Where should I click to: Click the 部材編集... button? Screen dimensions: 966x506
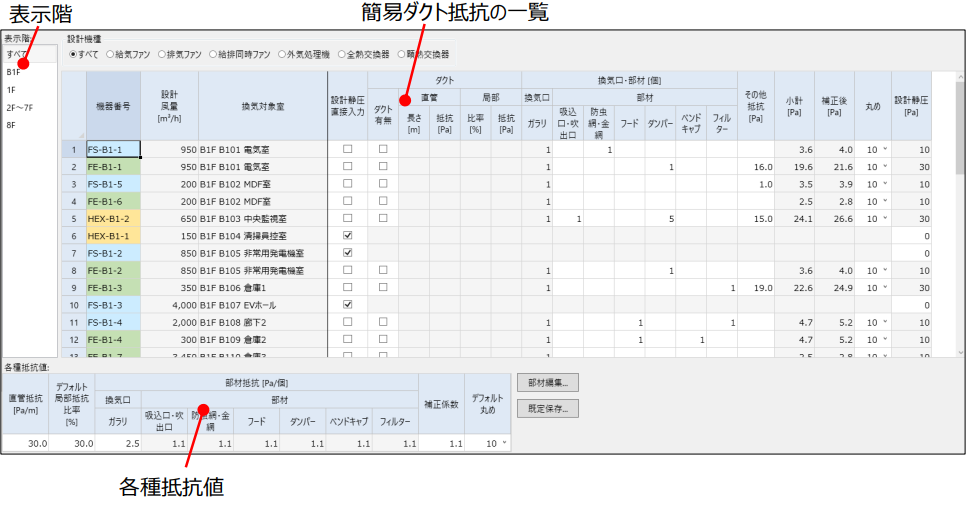tap(548, 382)
